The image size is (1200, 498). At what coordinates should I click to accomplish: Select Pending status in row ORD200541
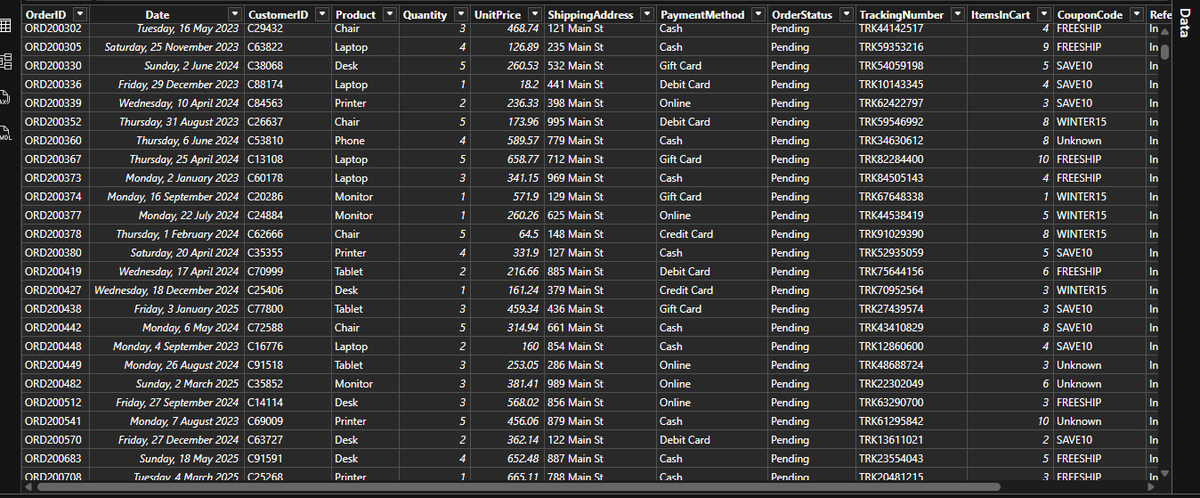coord(811,420)
